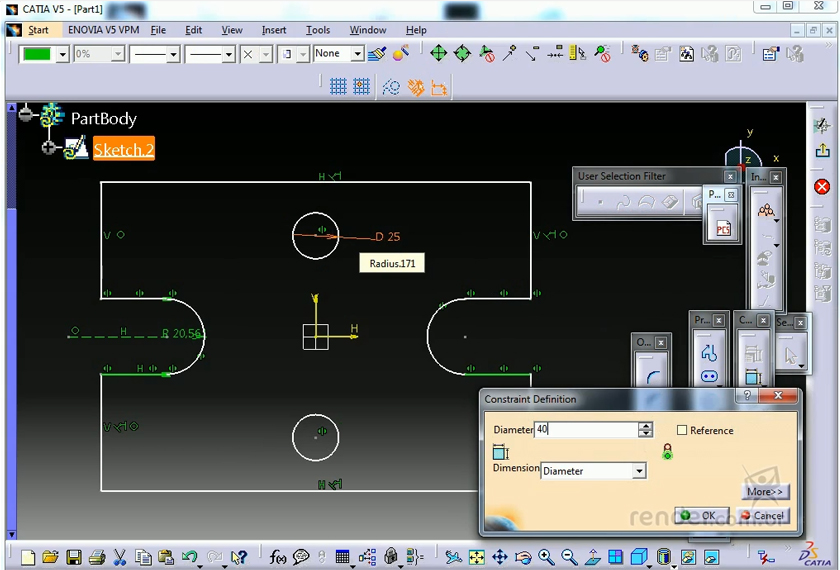Click the Formula f(x) icon

pos(278,557)
